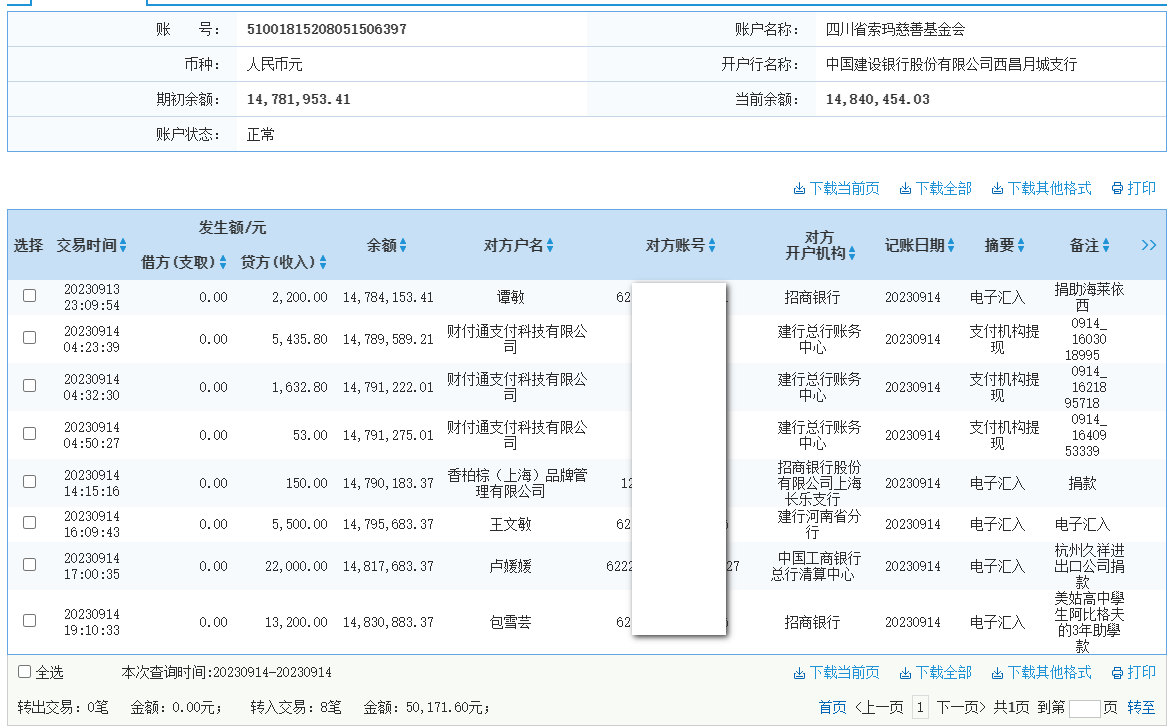Click top 打印 print link
1170x727 pixels.
point(1133,189)
